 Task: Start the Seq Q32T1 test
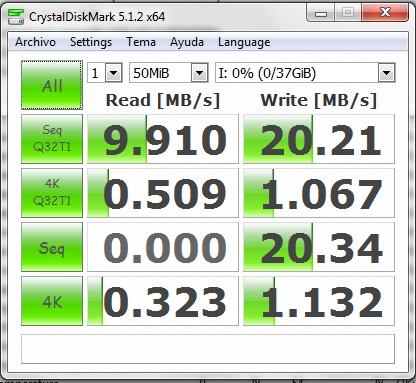[x=52, y=139]
